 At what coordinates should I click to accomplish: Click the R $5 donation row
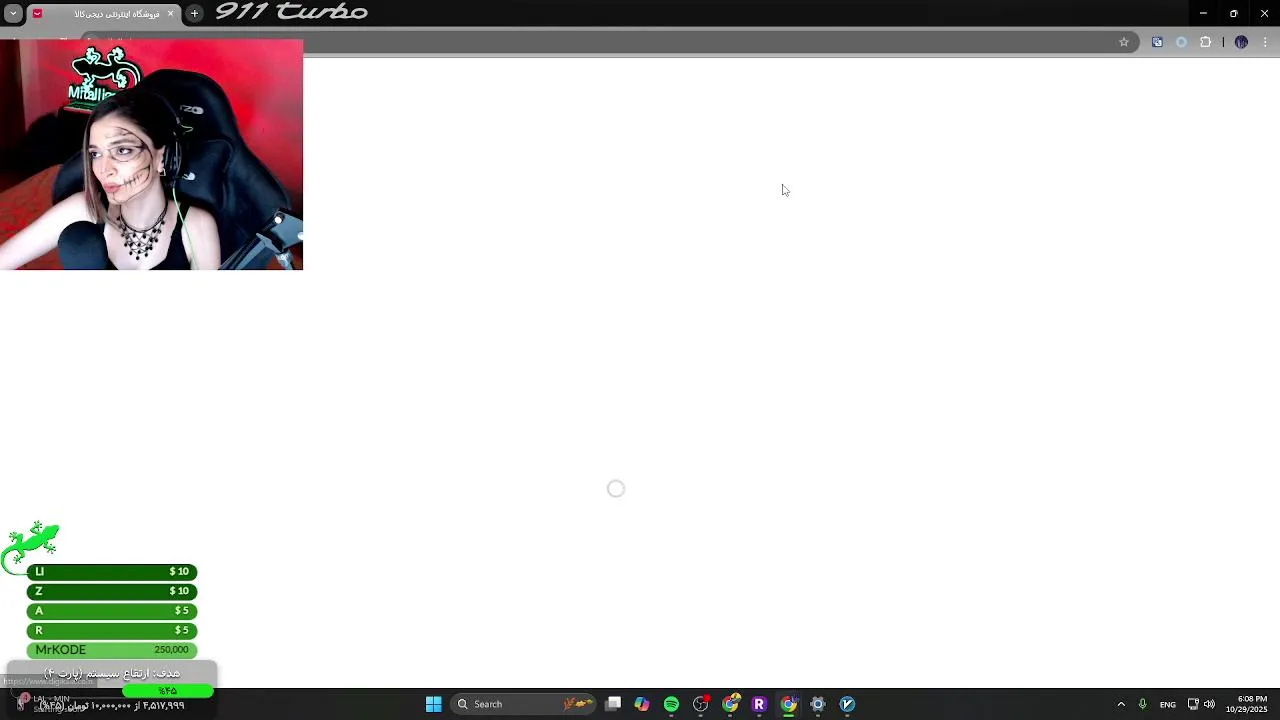click(x=111, y=630)
